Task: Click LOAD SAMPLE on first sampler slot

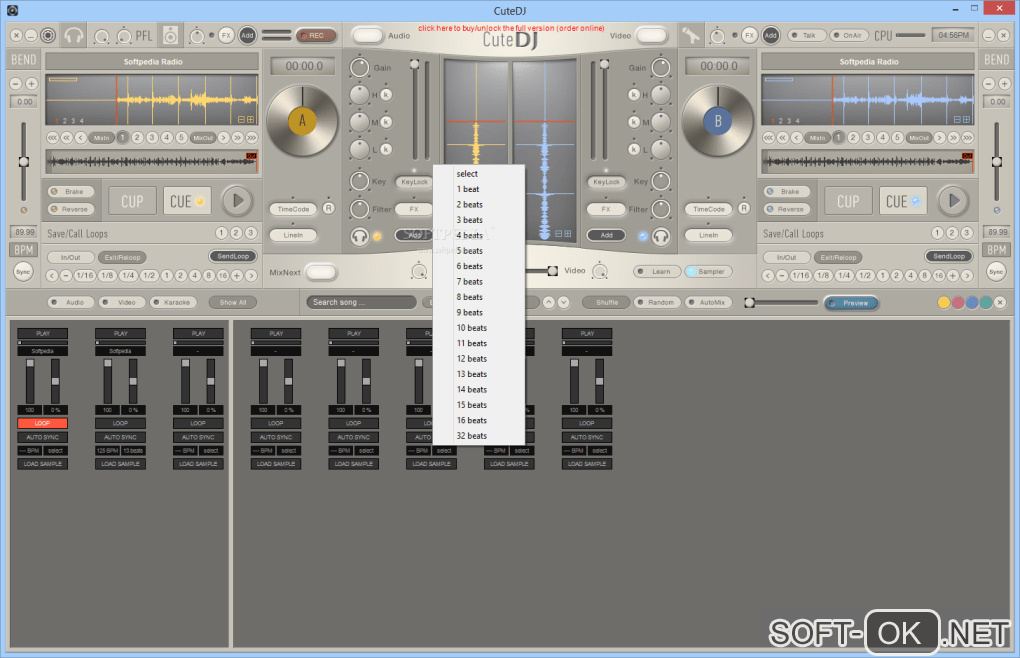Action: [x=42, y=464]
